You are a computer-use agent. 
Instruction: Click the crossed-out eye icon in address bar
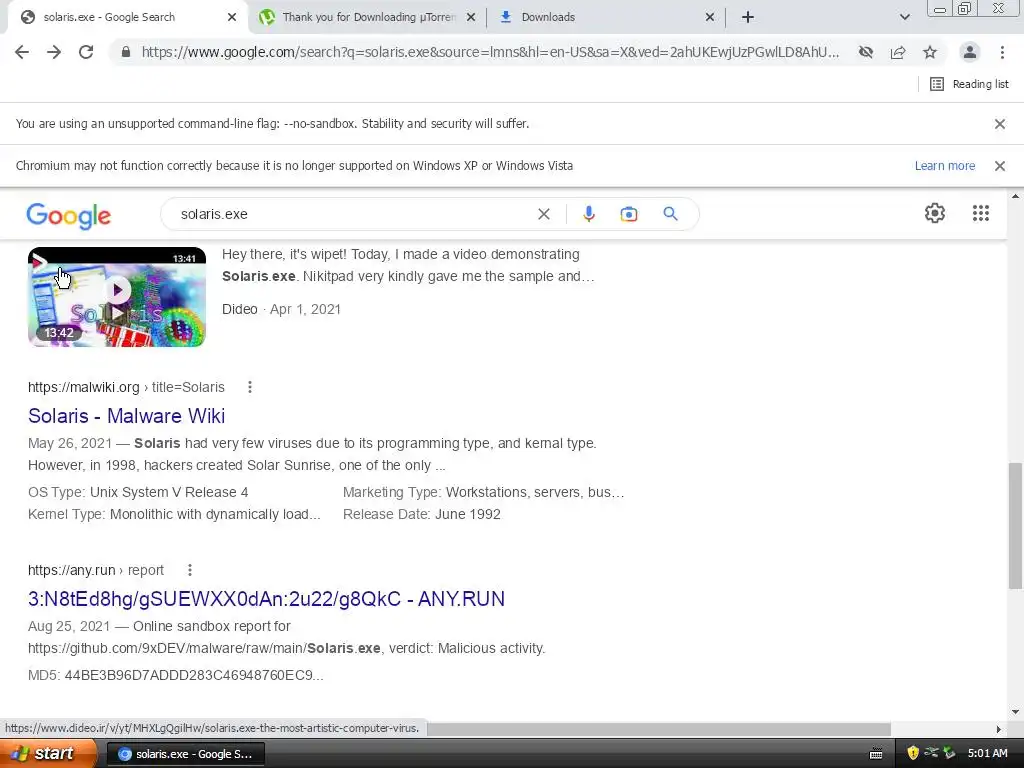[866, 52]
